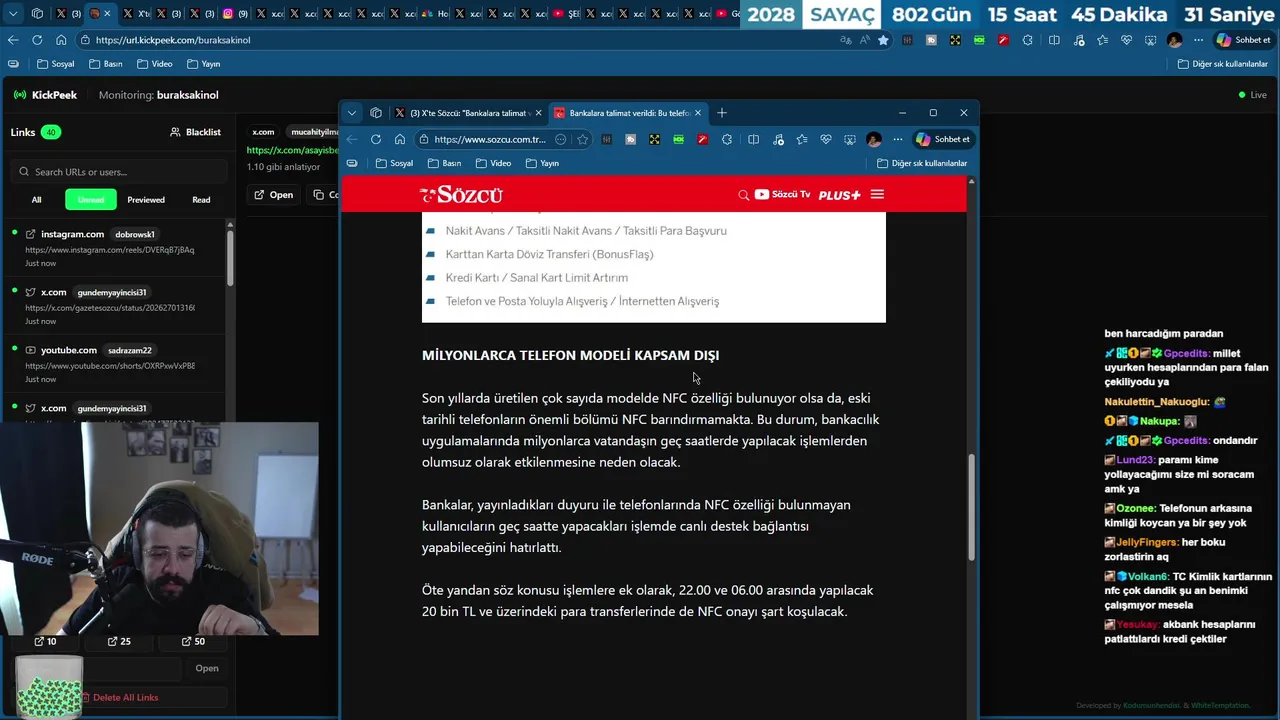Click home icon in main browser window
Image resolution: width=1280 pixels, height=720 pixels.
(x=61, y=40)
